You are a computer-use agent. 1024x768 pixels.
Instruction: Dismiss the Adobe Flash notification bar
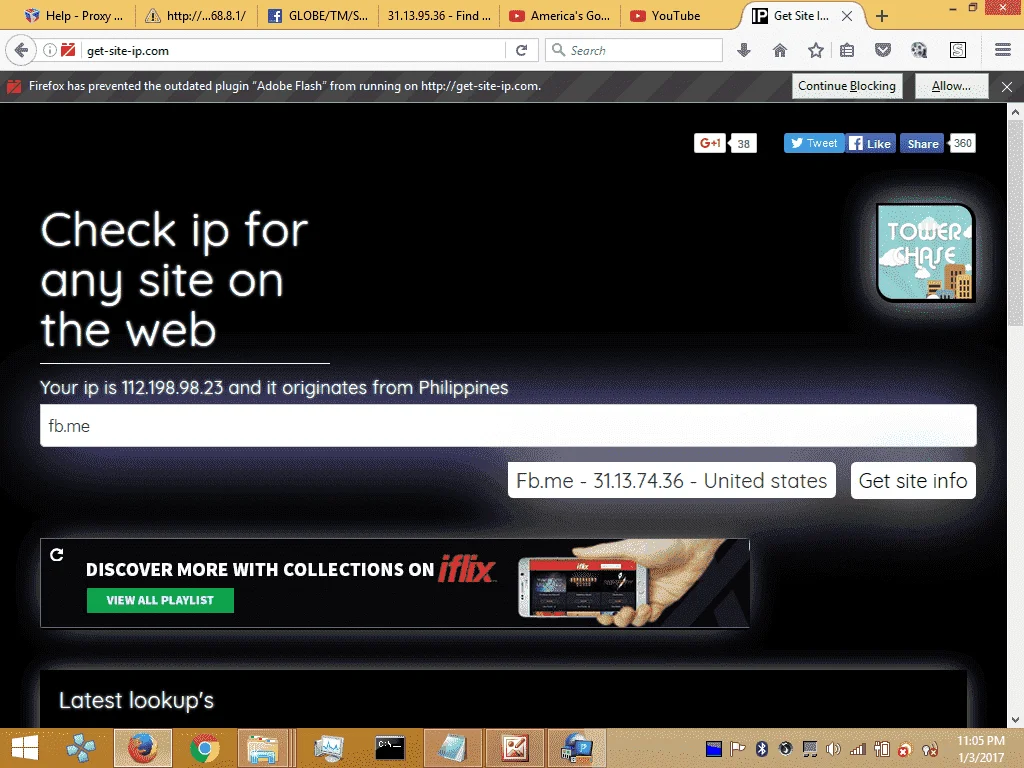1007,86
